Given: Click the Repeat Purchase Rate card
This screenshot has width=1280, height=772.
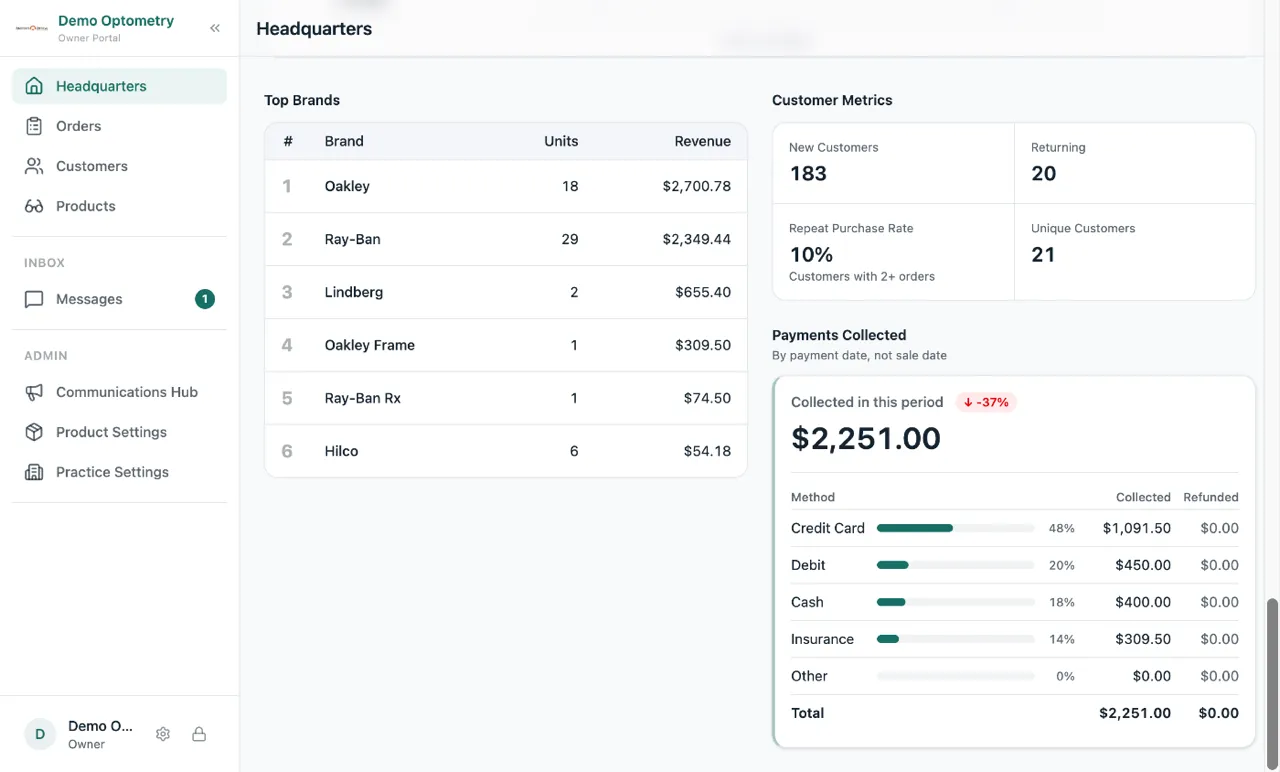Looking at the screenshot, I should tap(893, 252).
